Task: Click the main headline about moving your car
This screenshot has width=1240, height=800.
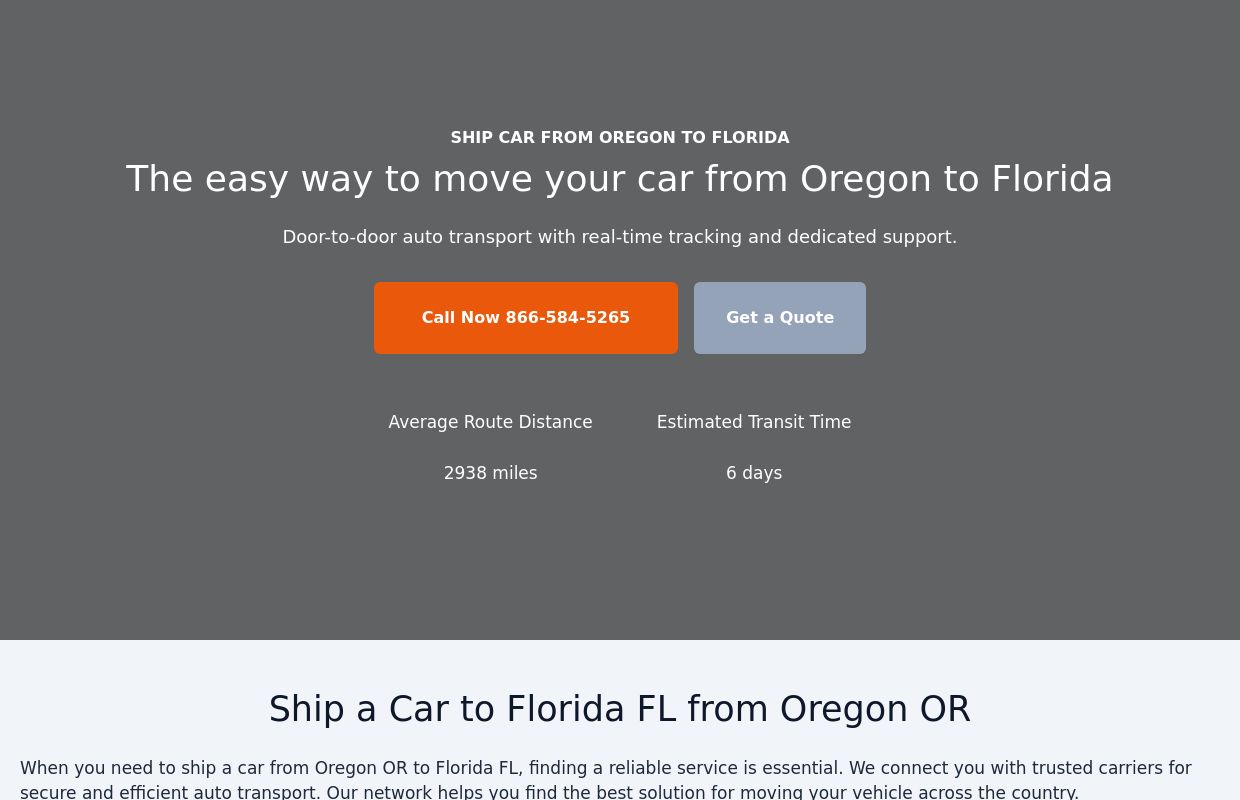Action: tap(619, 178)
